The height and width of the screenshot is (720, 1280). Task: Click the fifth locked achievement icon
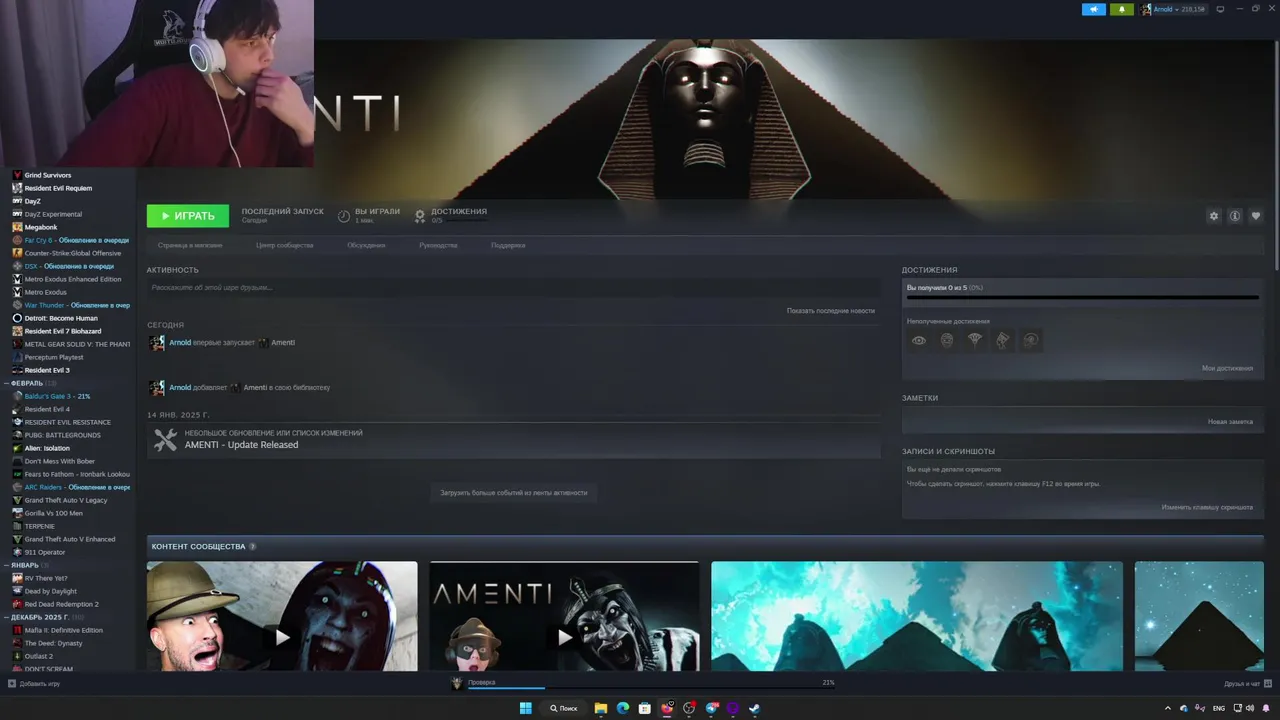coord(1031,340)
